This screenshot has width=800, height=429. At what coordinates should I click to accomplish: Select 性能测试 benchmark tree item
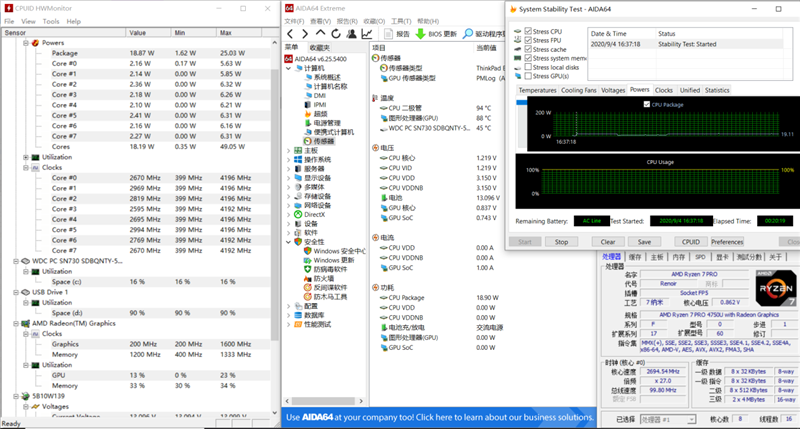point(318,324)
